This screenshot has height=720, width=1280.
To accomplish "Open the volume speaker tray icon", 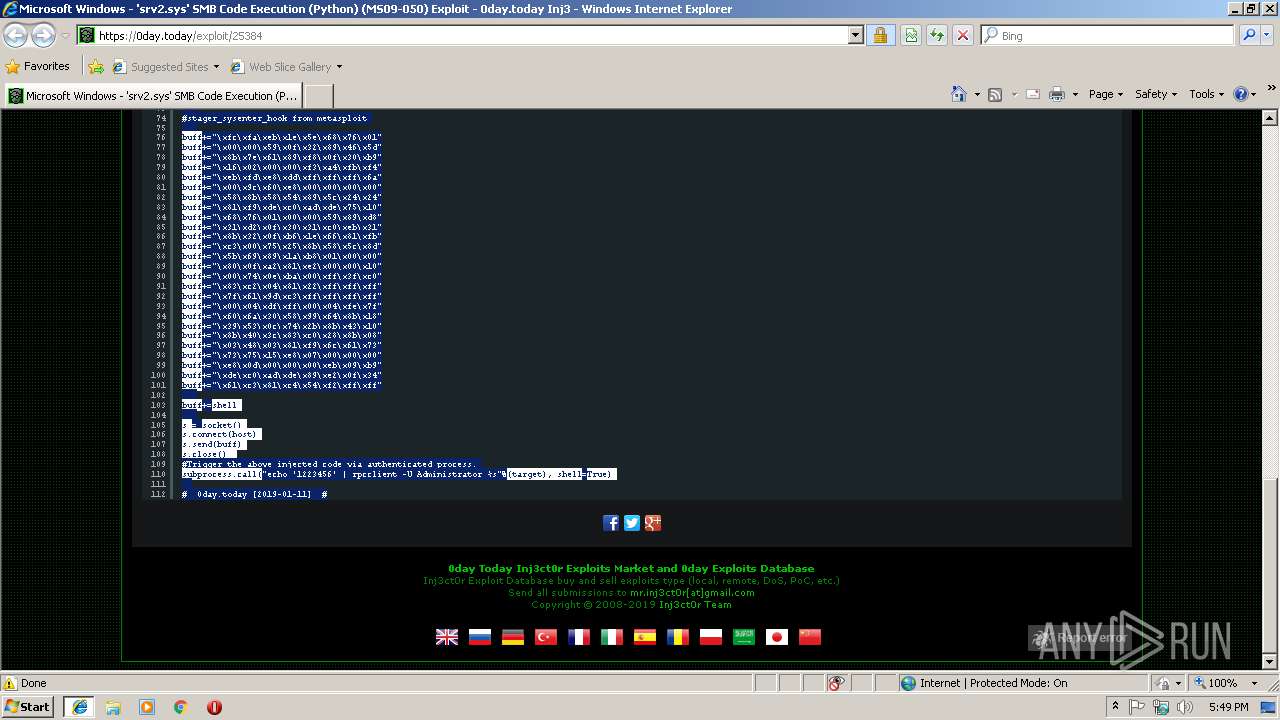I will [x=1186, y=707].
